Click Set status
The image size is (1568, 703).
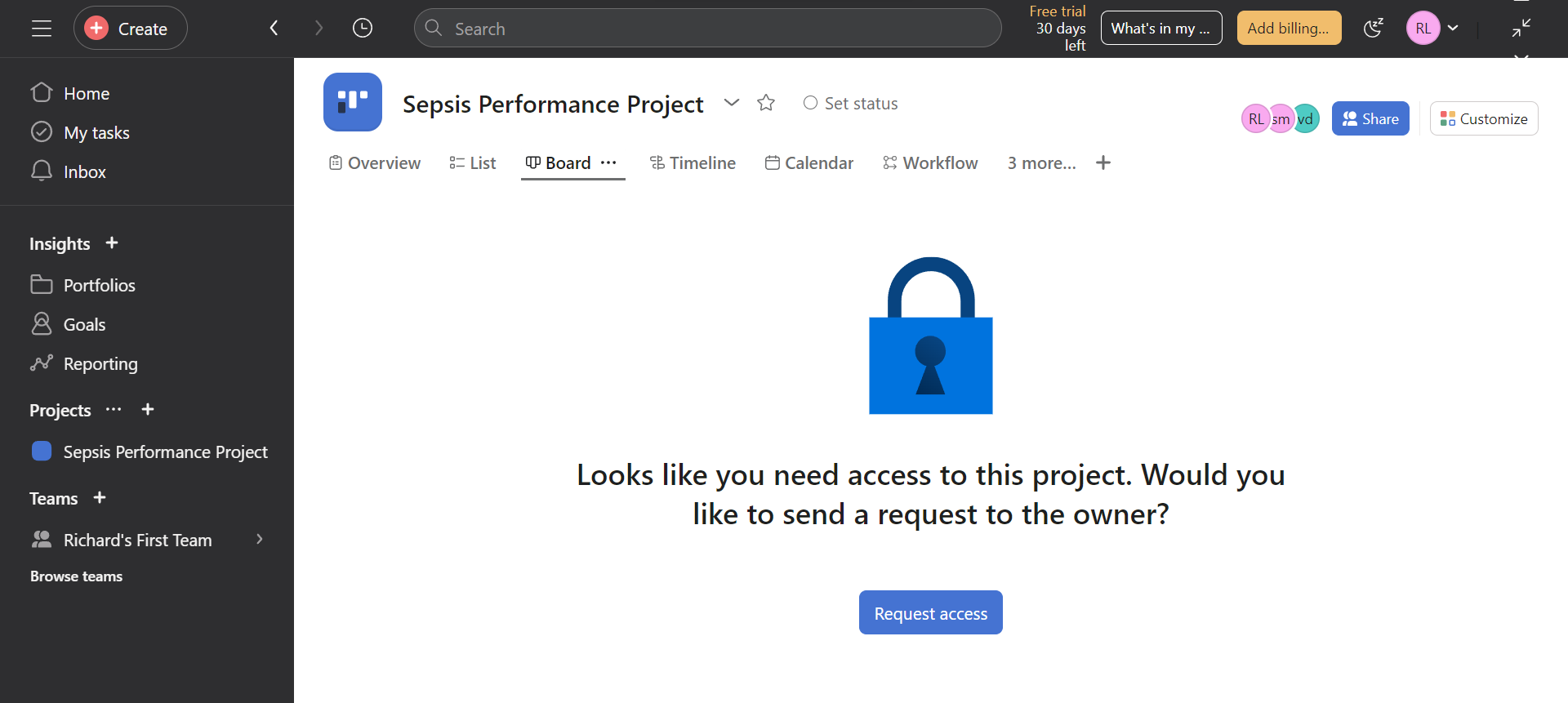point(851,104)
